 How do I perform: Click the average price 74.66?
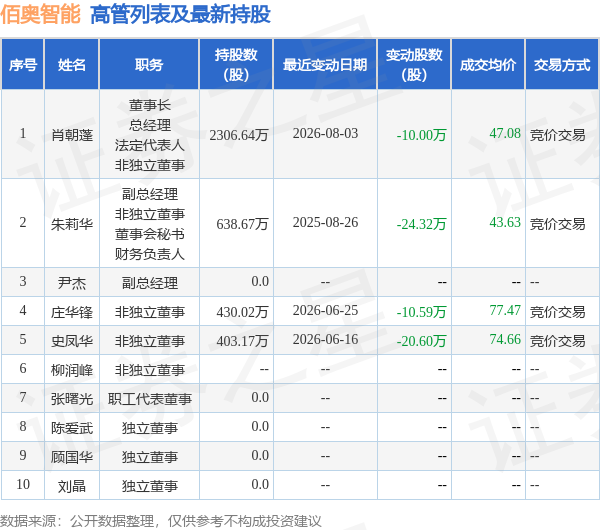505,339
